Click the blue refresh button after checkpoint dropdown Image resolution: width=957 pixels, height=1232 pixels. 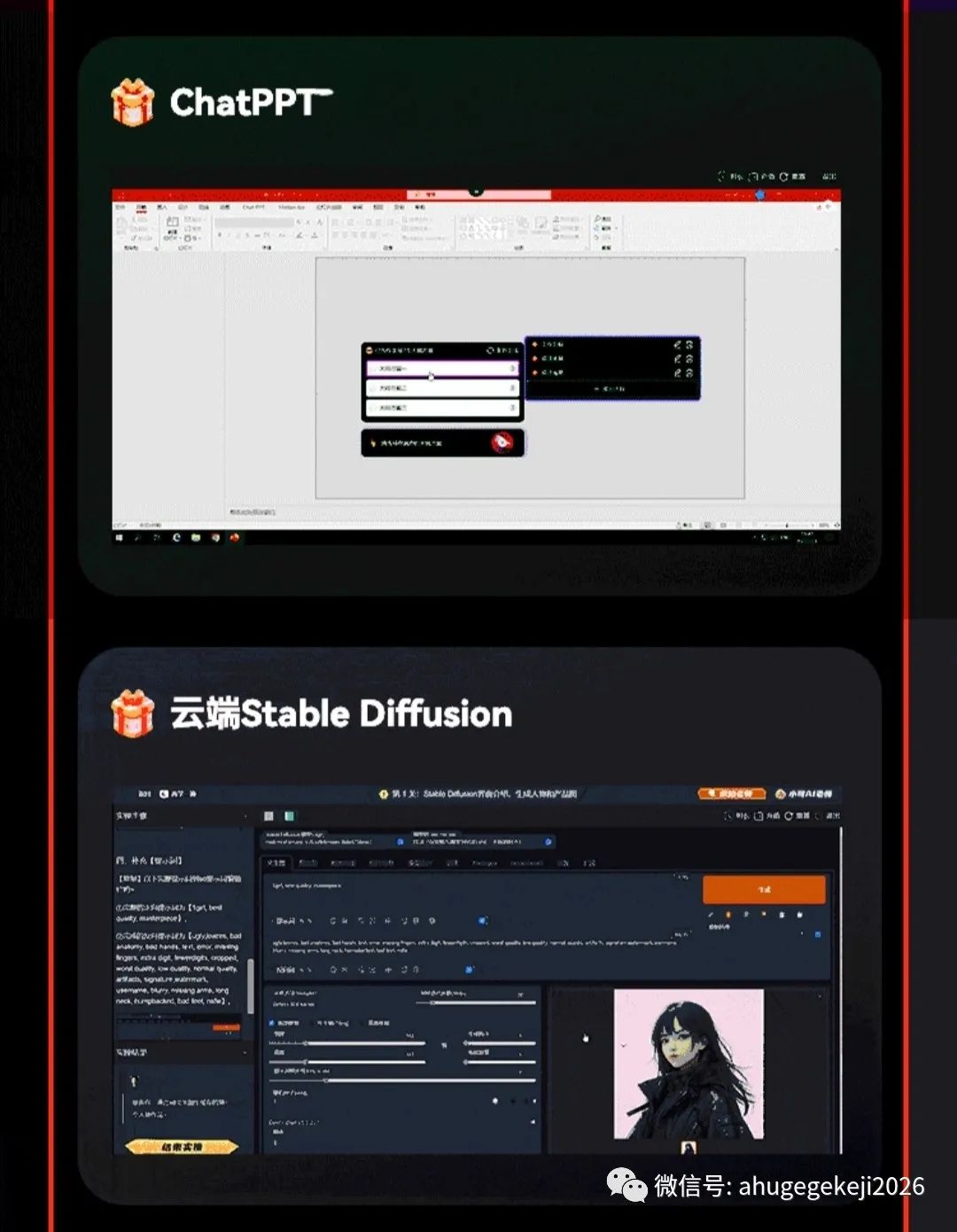(x=401, y=841)
